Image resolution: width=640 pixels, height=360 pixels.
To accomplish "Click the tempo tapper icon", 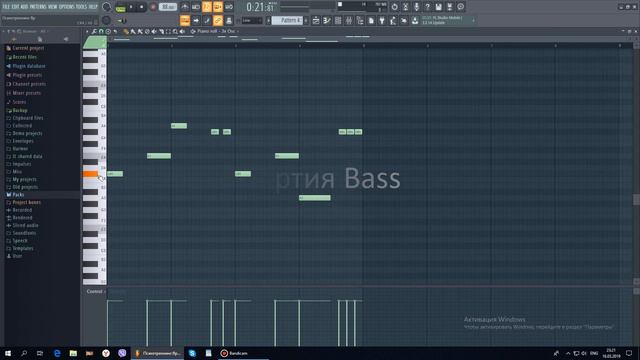I will 393,20.
